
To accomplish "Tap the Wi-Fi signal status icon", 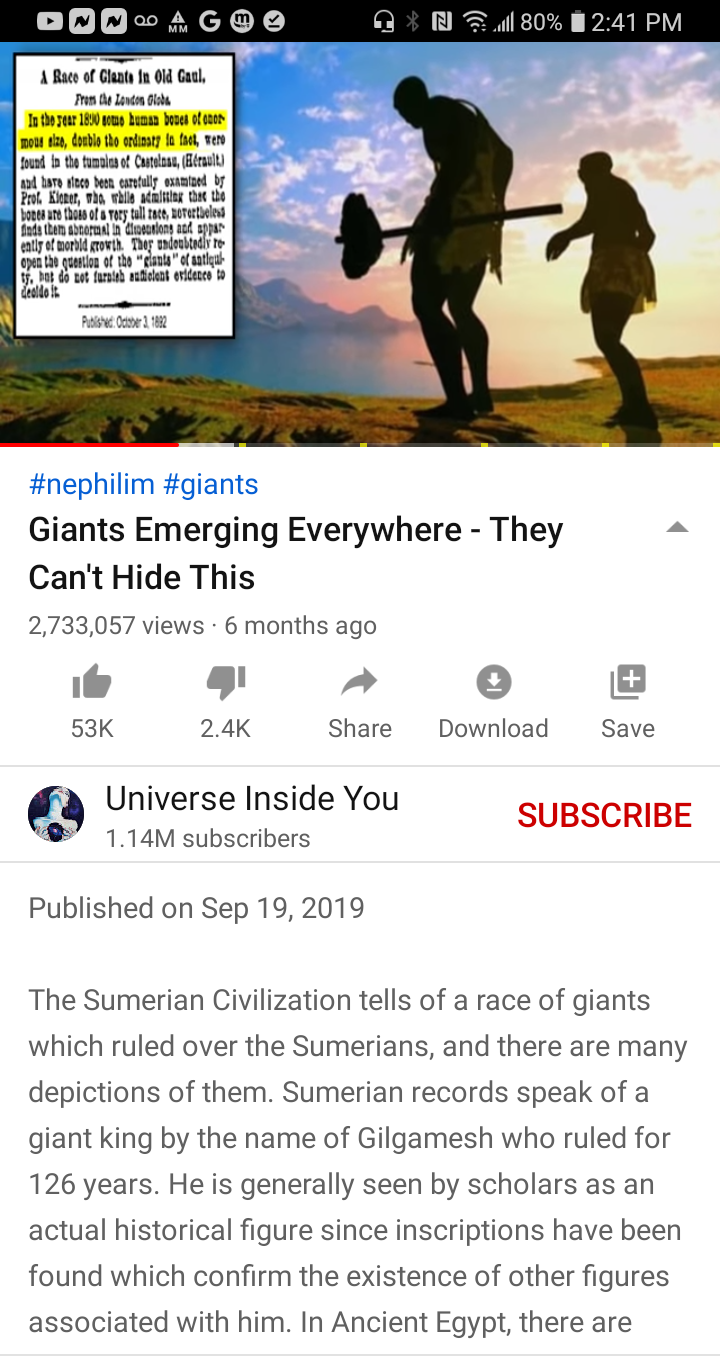I will pyautogui.click(x=476, y=21).
